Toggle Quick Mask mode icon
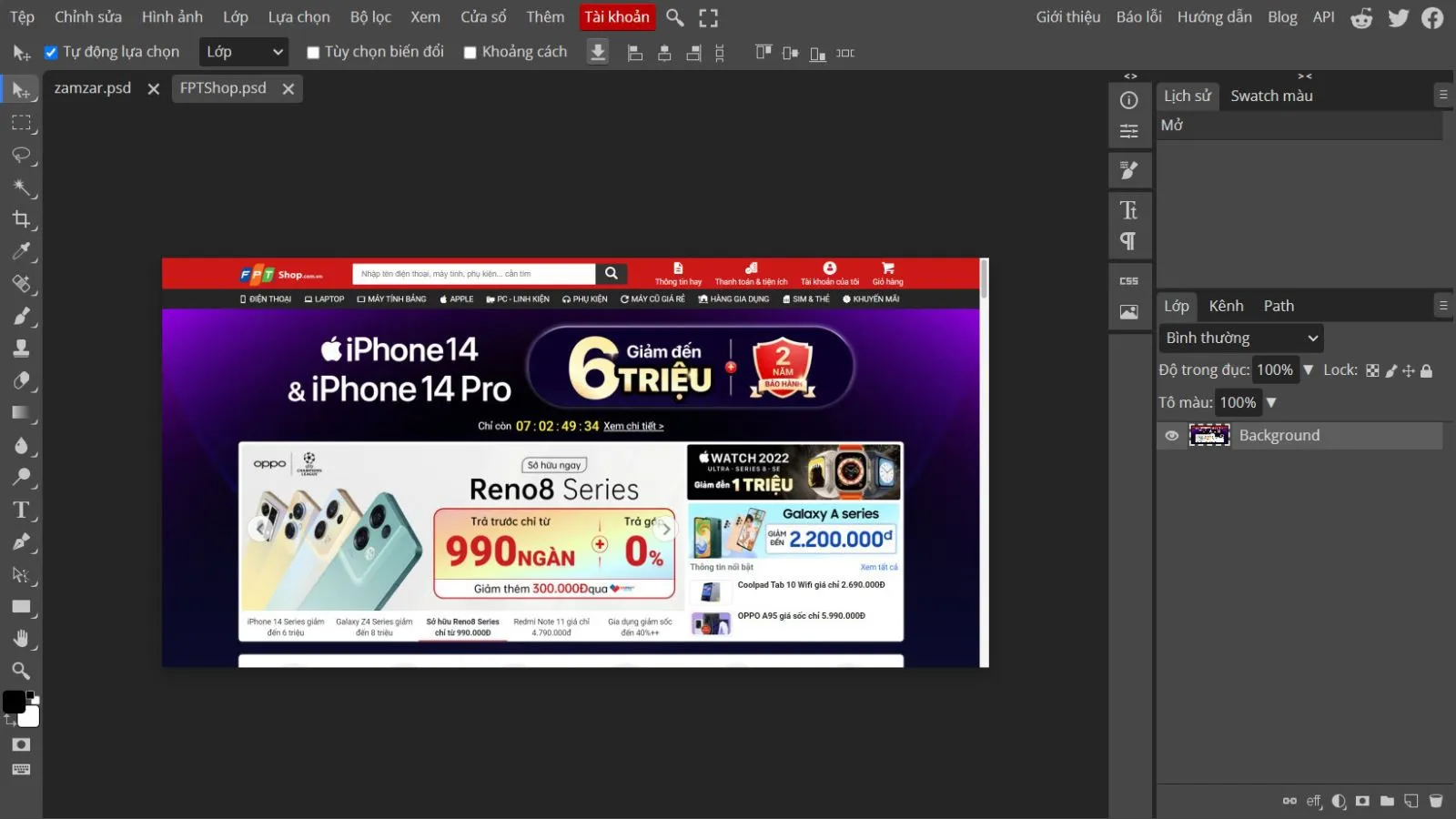 [21, 744]
